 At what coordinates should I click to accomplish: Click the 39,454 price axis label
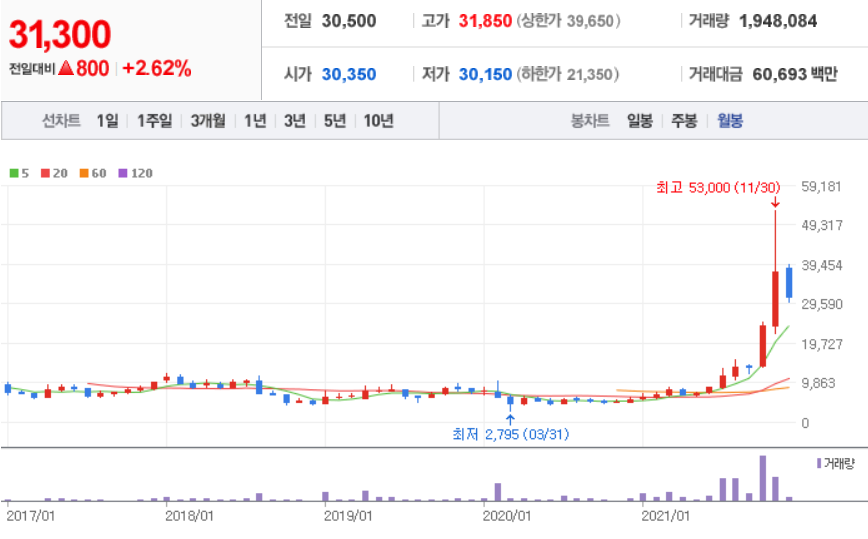(x=822, y=265)
